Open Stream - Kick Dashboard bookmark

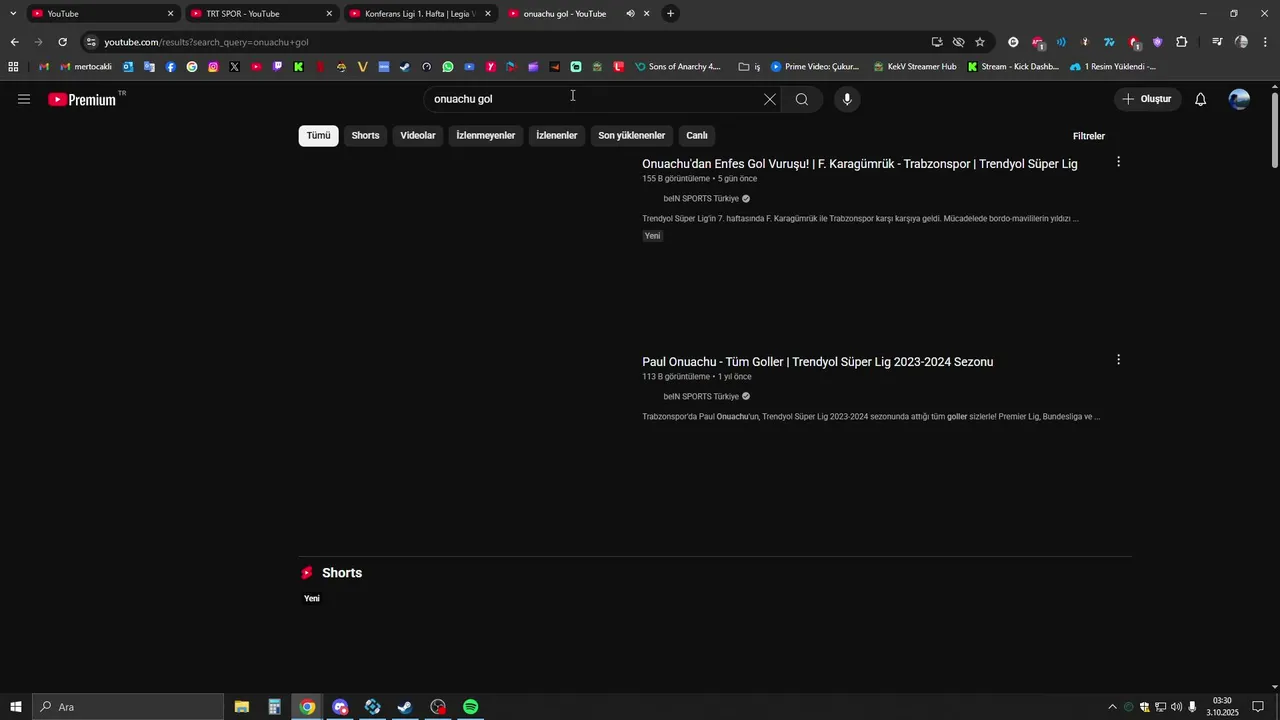1013,67
